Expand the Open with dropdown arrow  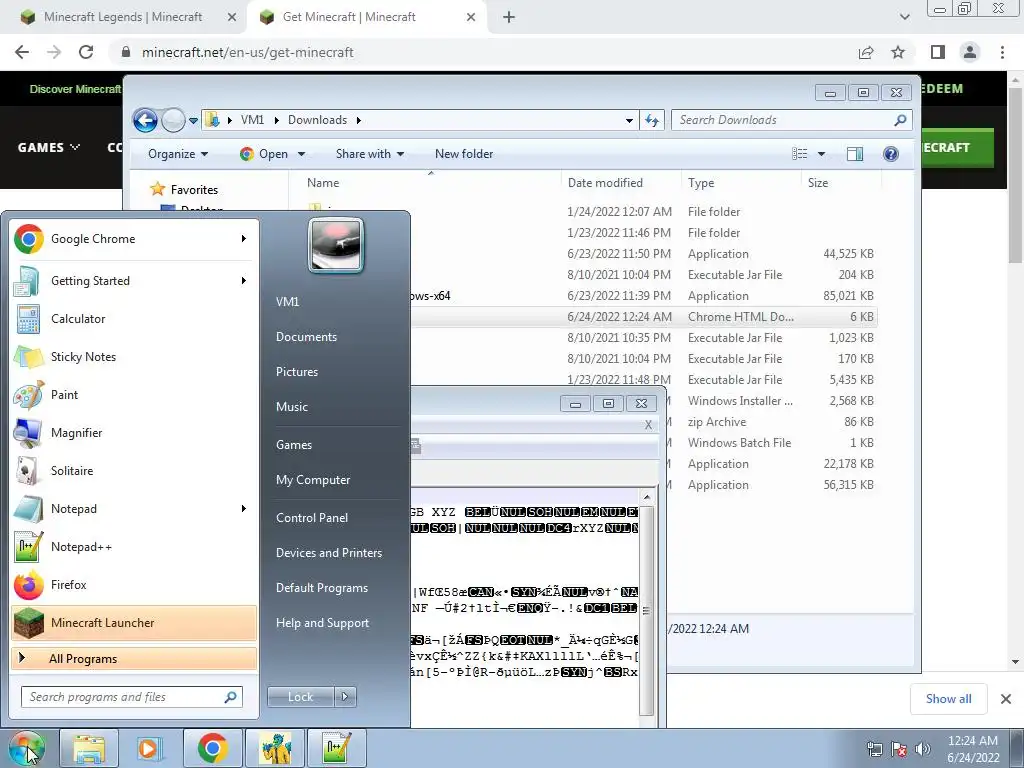click(302, 154)
